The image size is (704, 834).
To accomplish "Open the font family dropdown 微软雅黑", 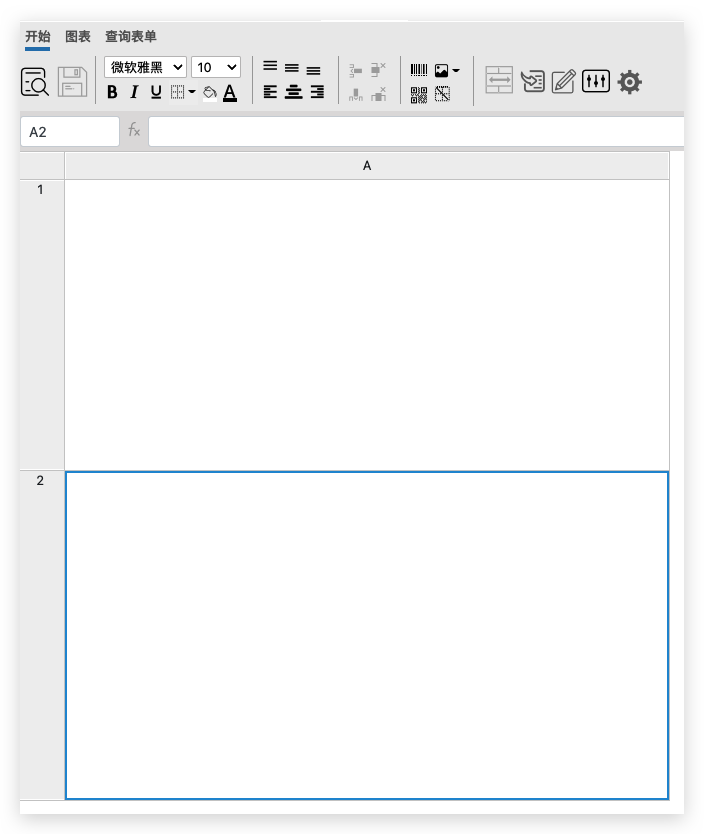I will click(145, 67).
